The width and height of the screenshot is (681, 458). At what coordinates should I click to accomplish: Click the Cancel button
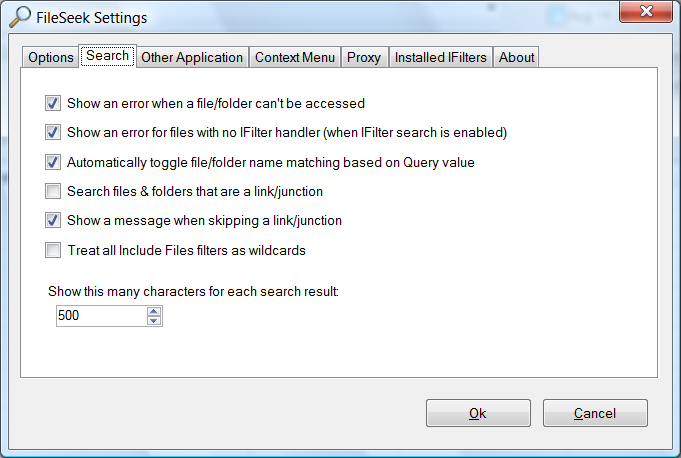click(595, 413)
